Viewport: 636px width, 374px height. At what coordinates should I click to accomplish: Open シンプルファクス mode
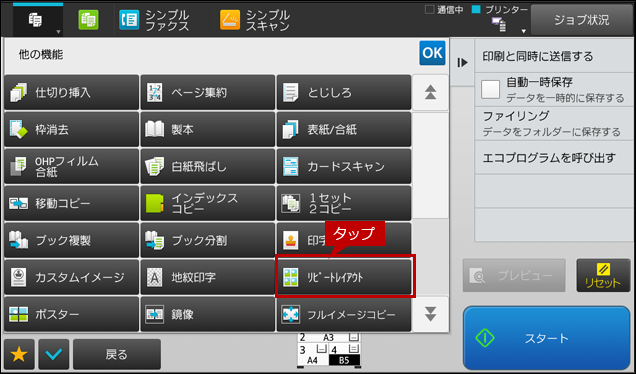coord(155,20)
